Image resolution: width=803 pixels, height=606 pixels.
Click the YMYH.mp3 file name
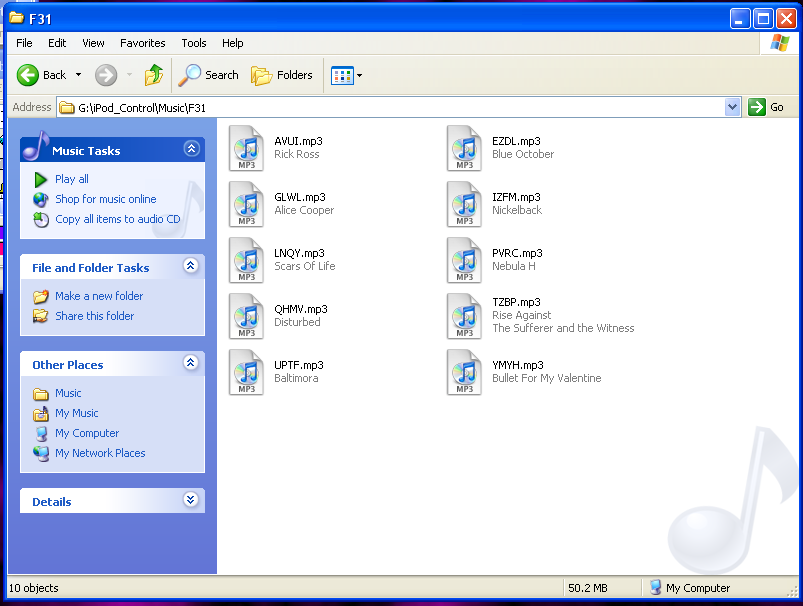point(518,365)
